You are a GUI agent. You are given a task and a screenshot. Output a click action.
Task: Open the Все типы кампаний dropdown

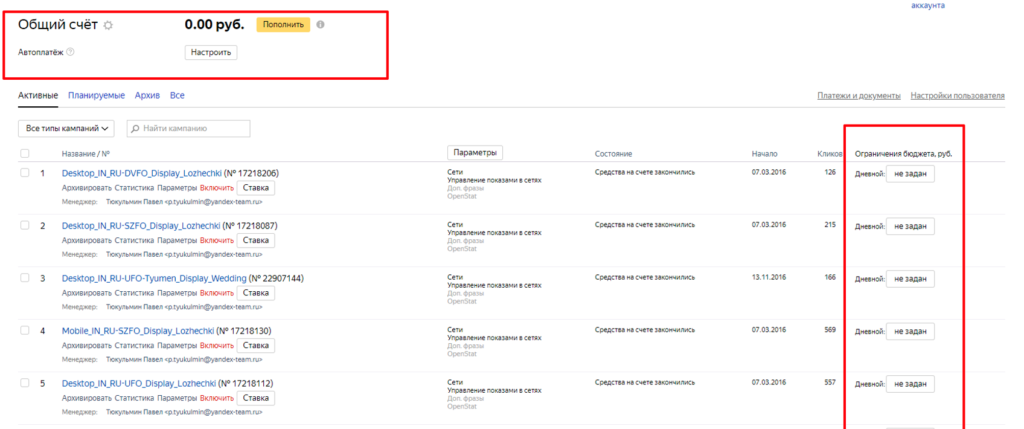67,129
